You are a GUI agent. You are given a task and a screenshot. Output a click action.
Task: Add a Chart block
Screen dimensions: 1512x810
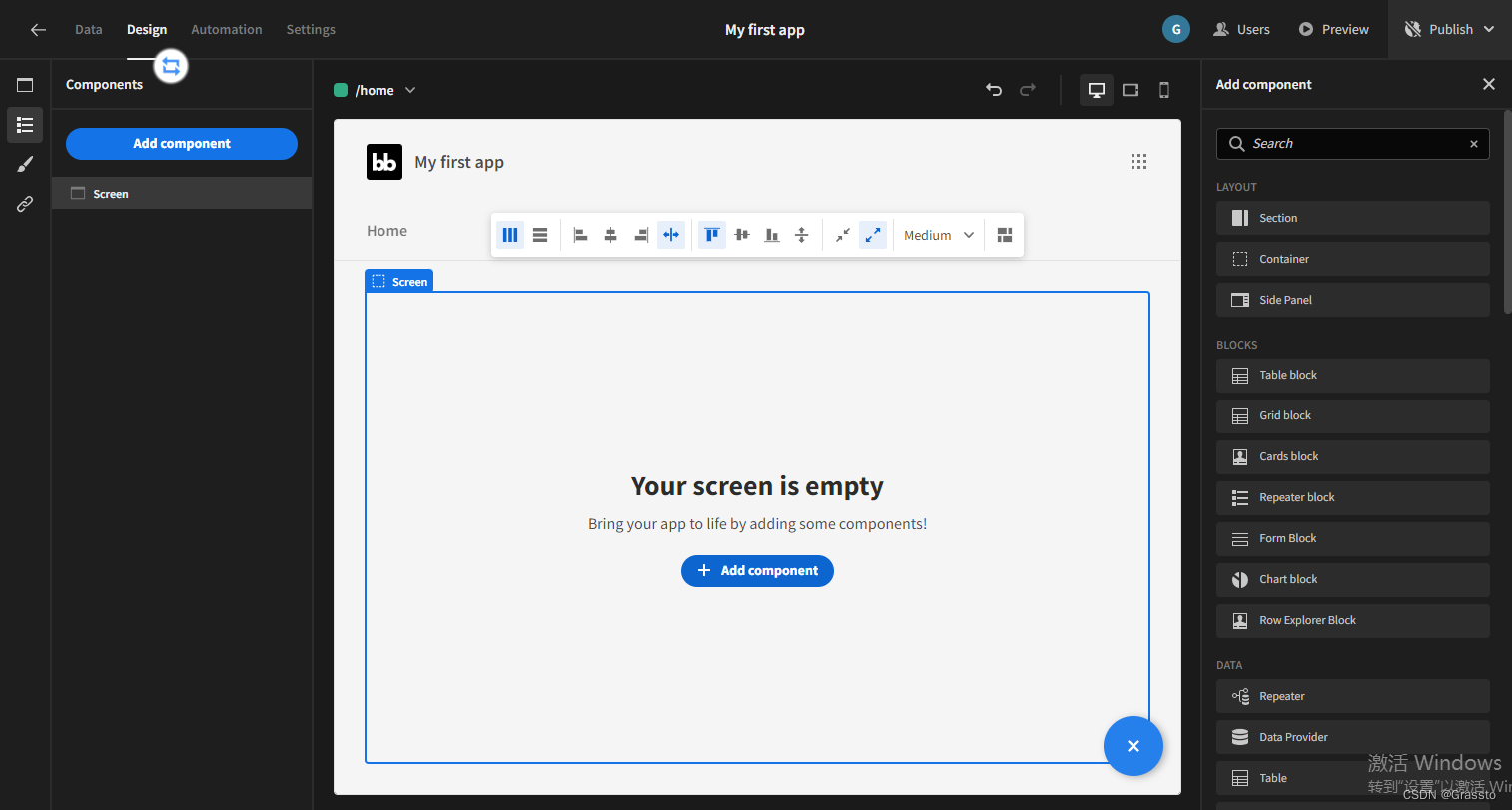click(x=1353, y=580)
